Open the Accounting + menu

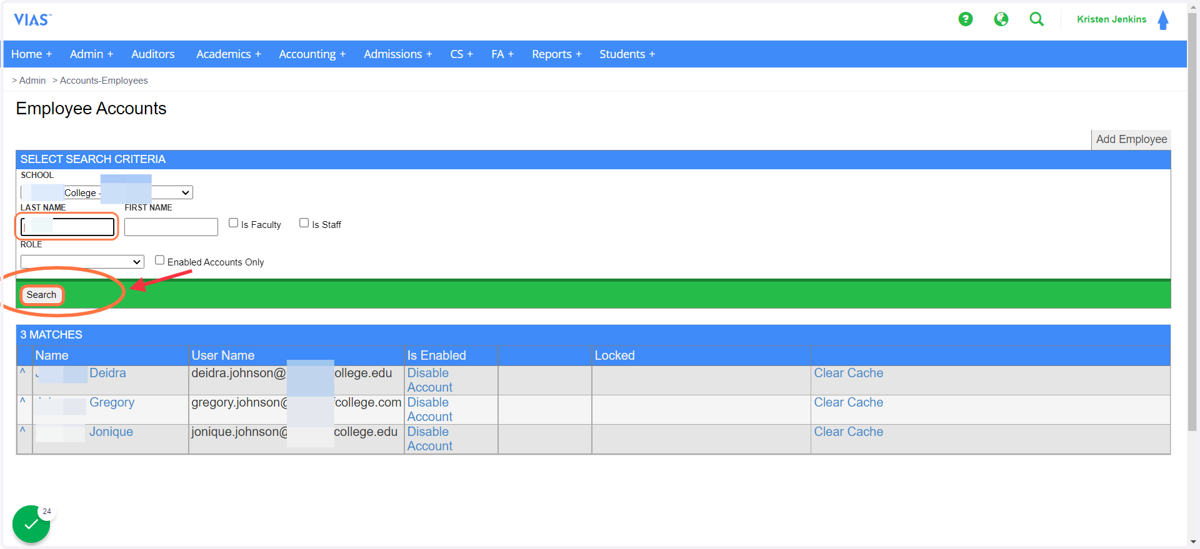(312, 54)
